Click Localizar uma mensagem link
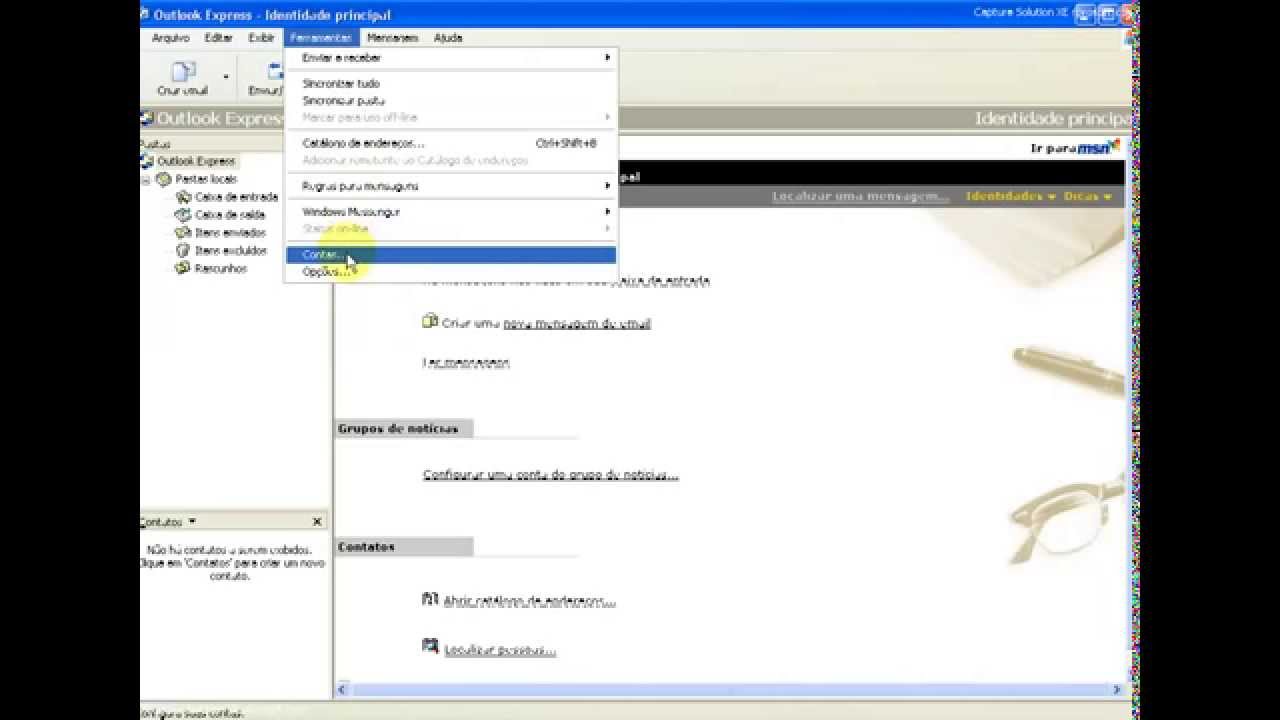This screenshot has width=1280, height=720. pos(860,196)
